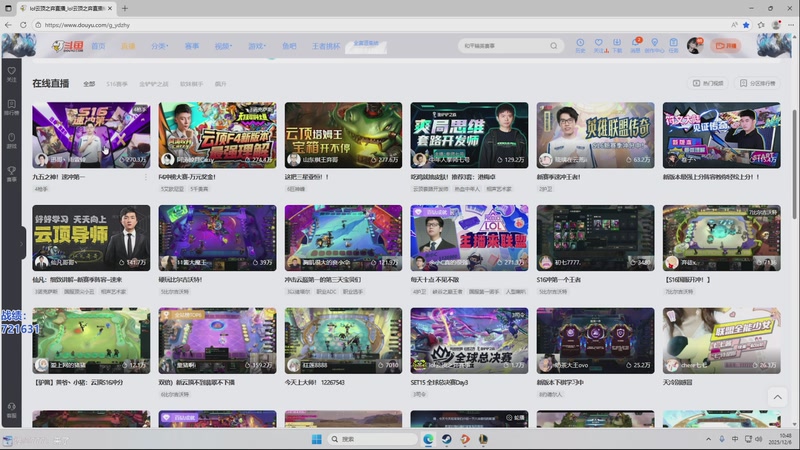
Task: Open 游戏 mouse icon in left sidebar
Action: [11, 140]
